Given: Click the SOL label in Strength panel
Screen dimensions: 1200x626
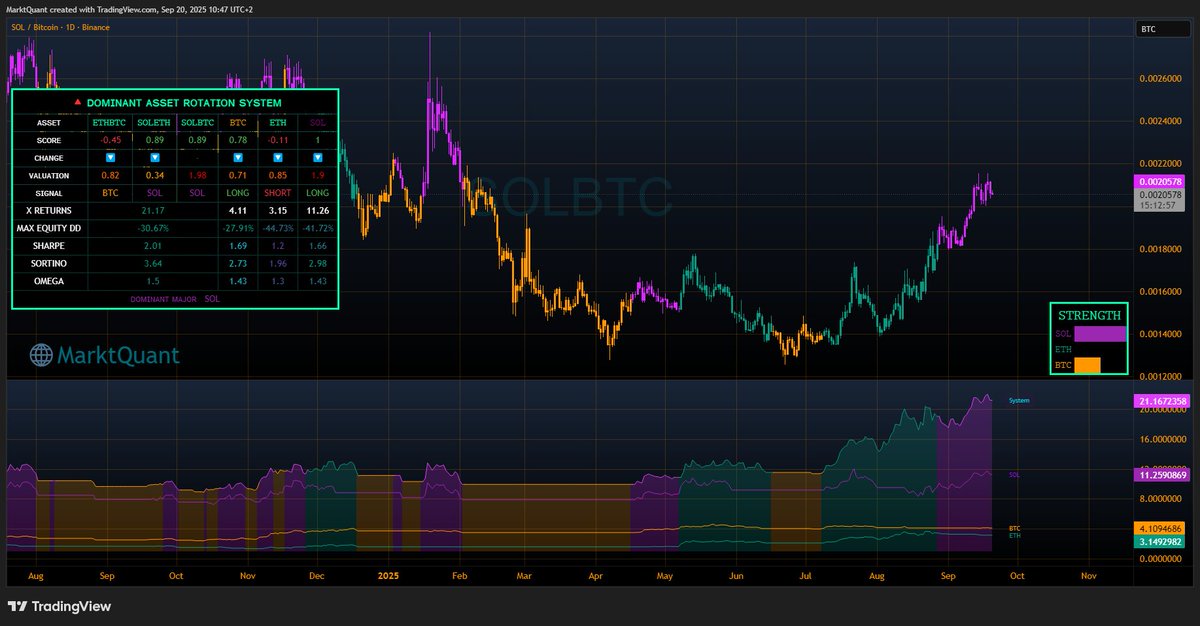Looking at the screenshot, I should click(x=1063, y=333).
